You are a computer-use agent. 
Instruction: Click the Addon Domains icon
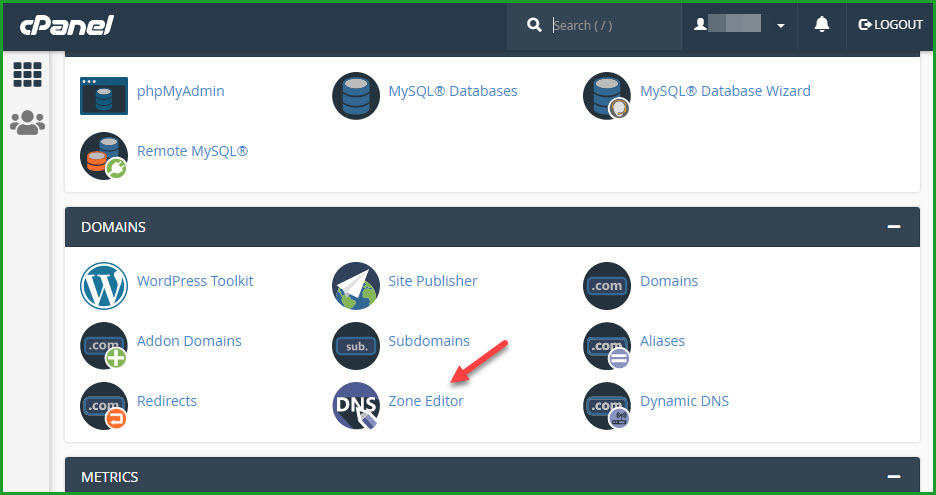pyautogui.click(x=104, y=346)
